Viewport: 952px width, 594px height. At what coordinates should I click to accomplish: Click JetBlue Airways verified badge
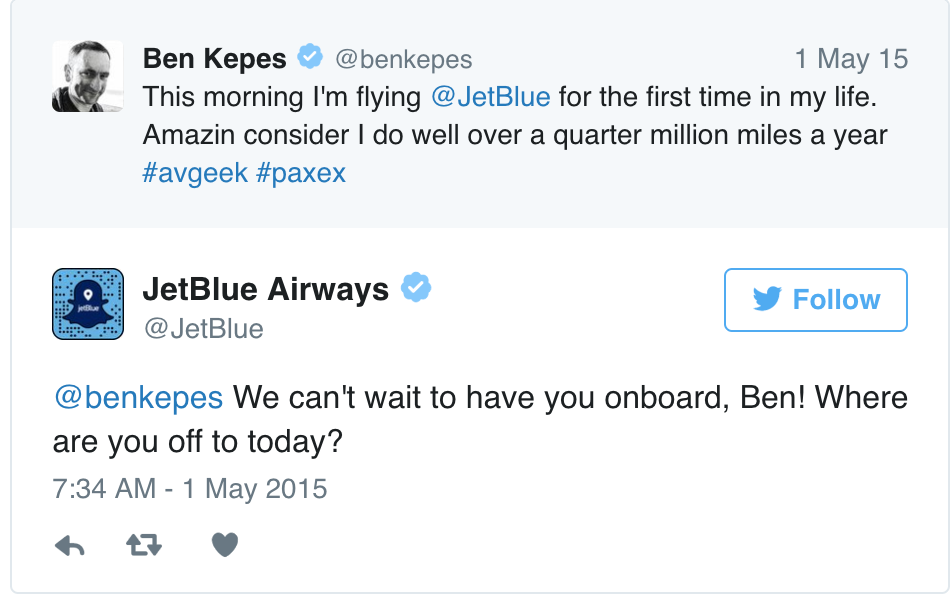point(416,287)
